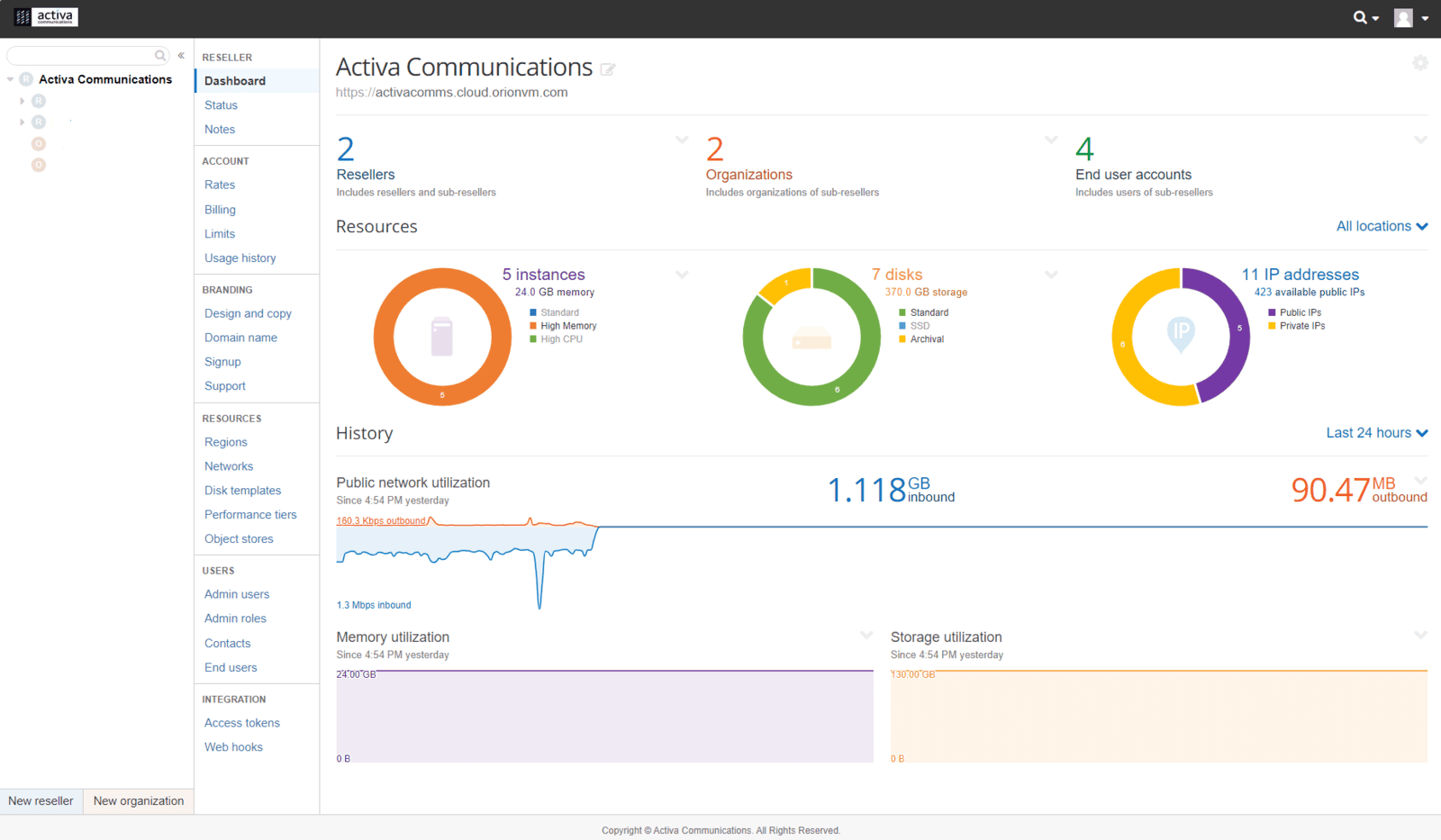Toggle the High Memory legend swatch
The width and height of the screenshot is (1441, 840).
(x=533, y=326)
